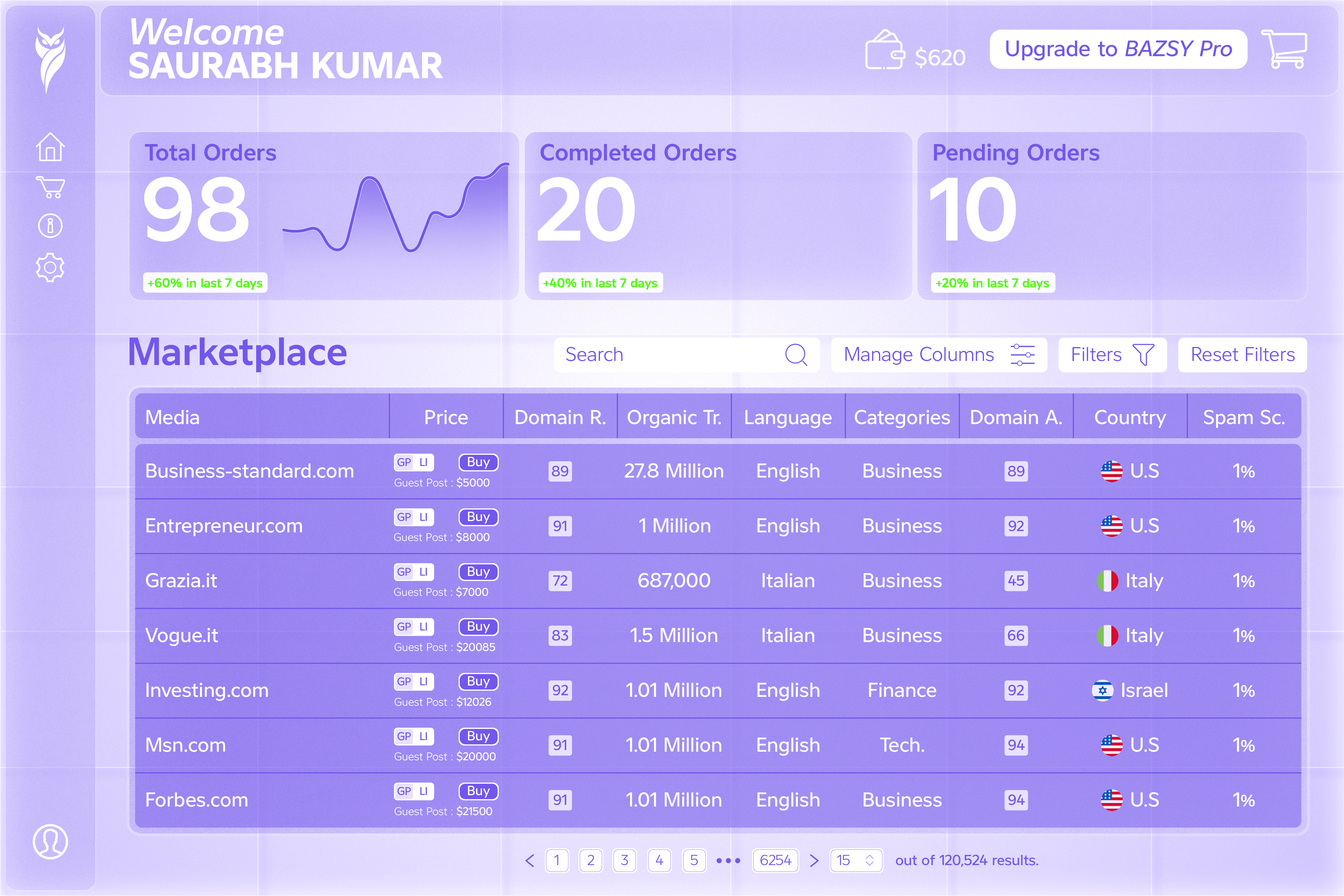The width and height of the screenshot is (1344, 896).
Task: Buy guest post on Entrepreneur.com
Action: (x=479, y=517)
